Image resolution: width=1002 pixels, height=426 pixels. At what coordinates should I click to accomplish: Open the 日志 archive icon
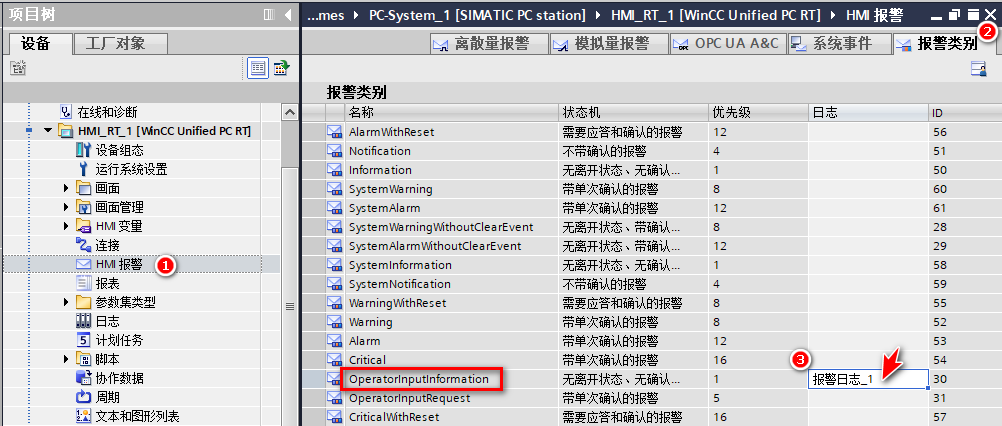pos(84,321)
